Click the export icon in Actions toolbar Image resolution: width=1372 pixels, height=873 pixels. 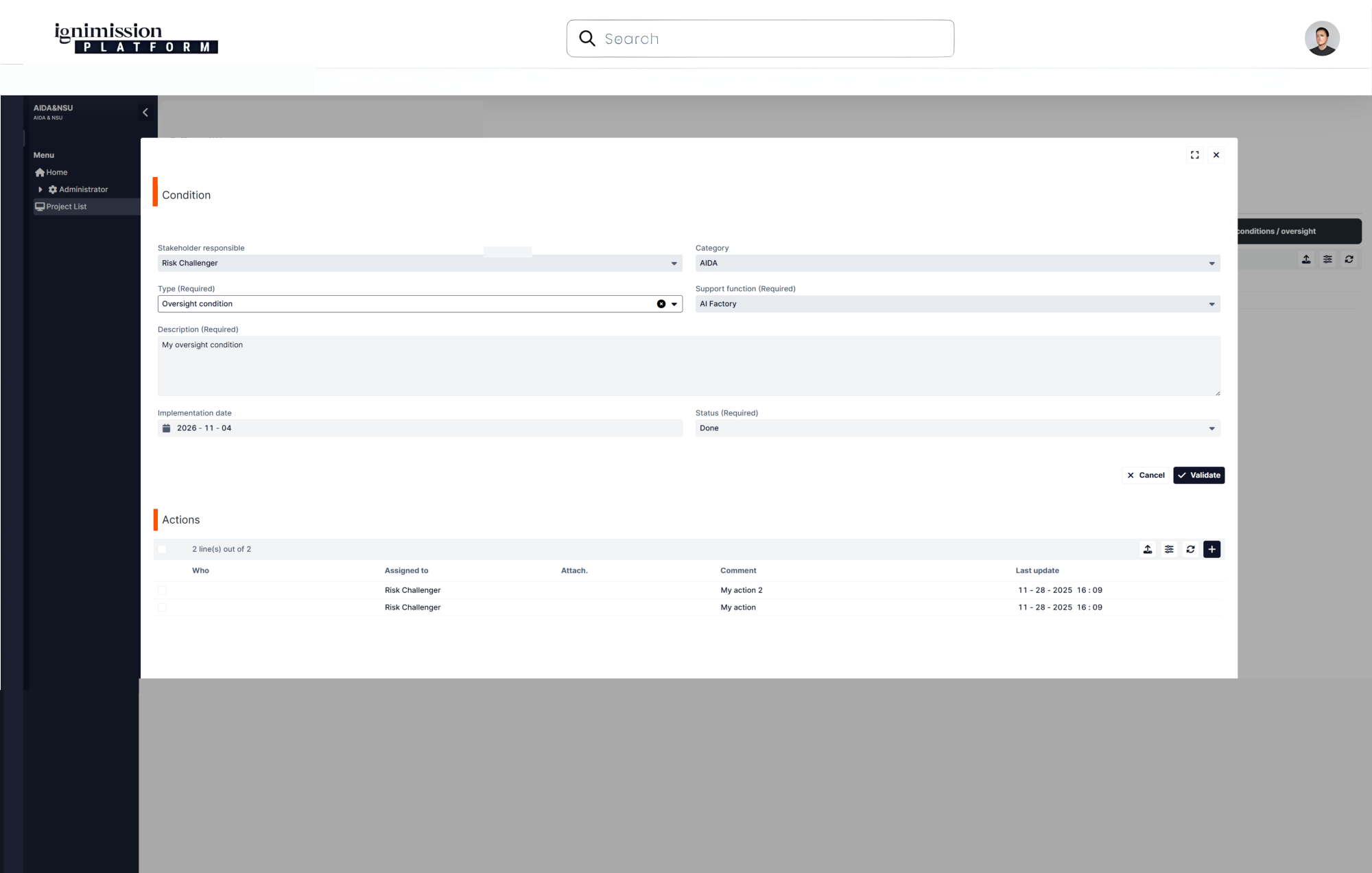point(1148,549)
